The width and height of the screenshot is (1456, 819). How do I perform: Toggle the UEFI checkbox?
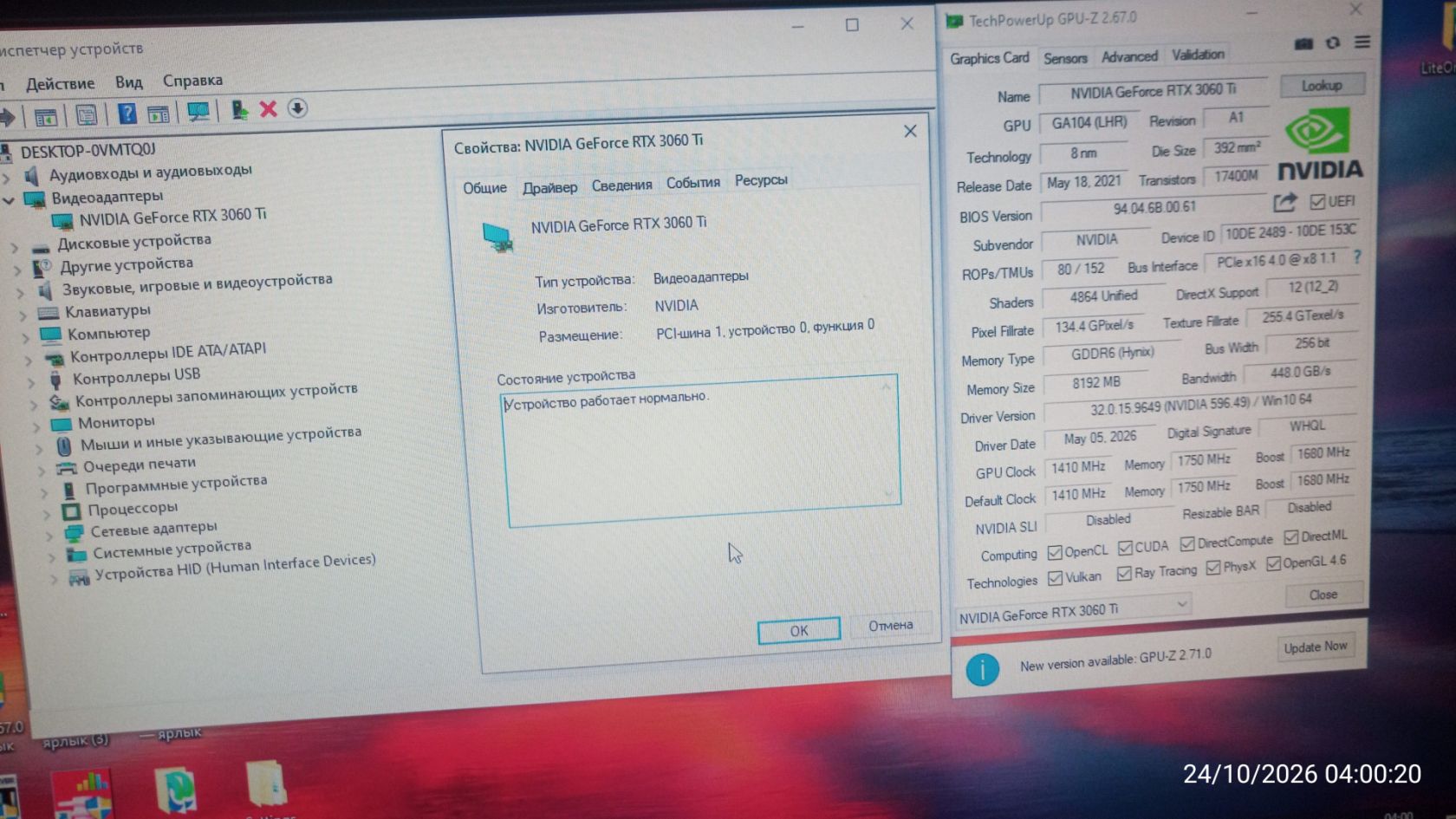coord(1317,202)
